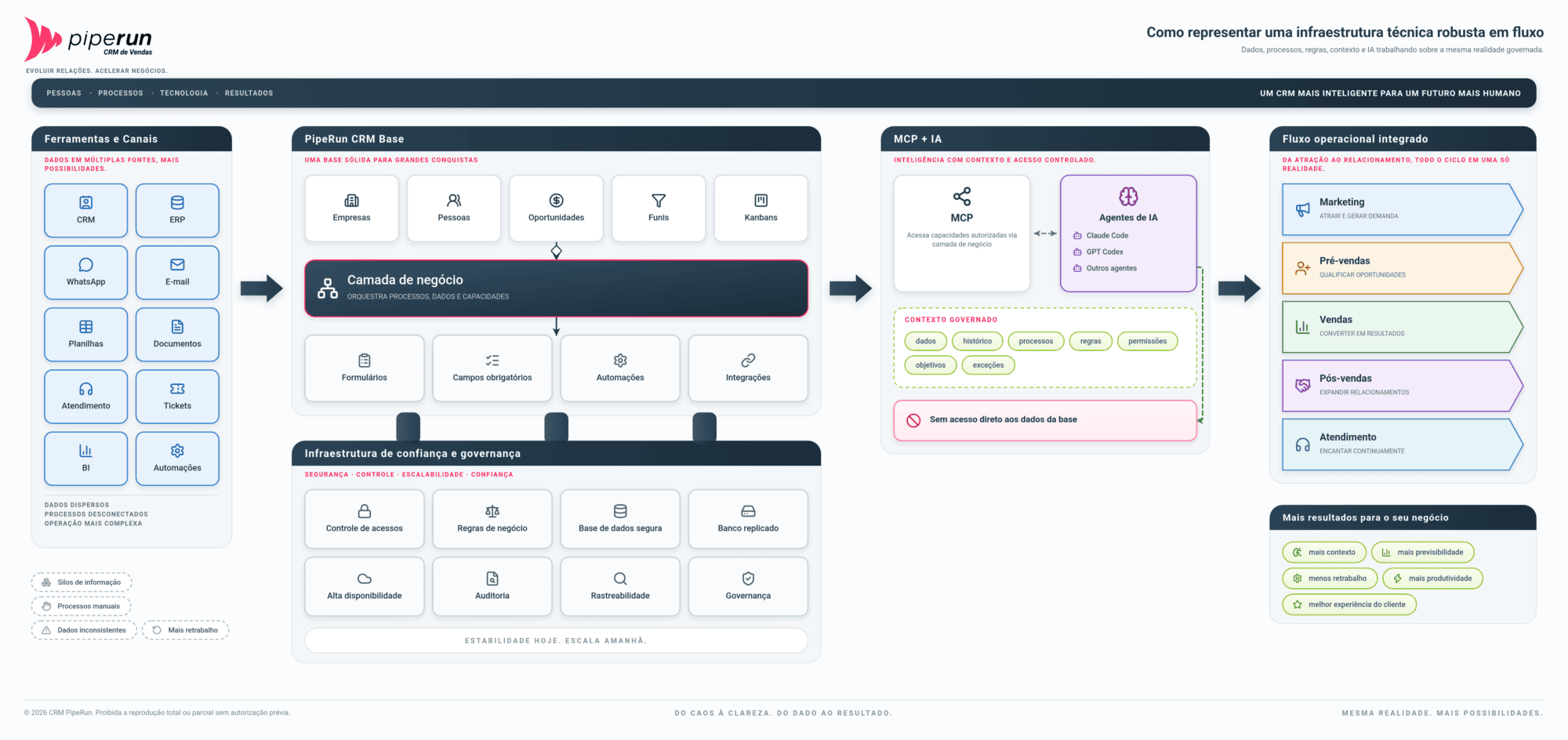Viewport: 1568px width, 740px height.
Task: Click the 'mais contexto' result pill
Action: (x=1324, y=553)
